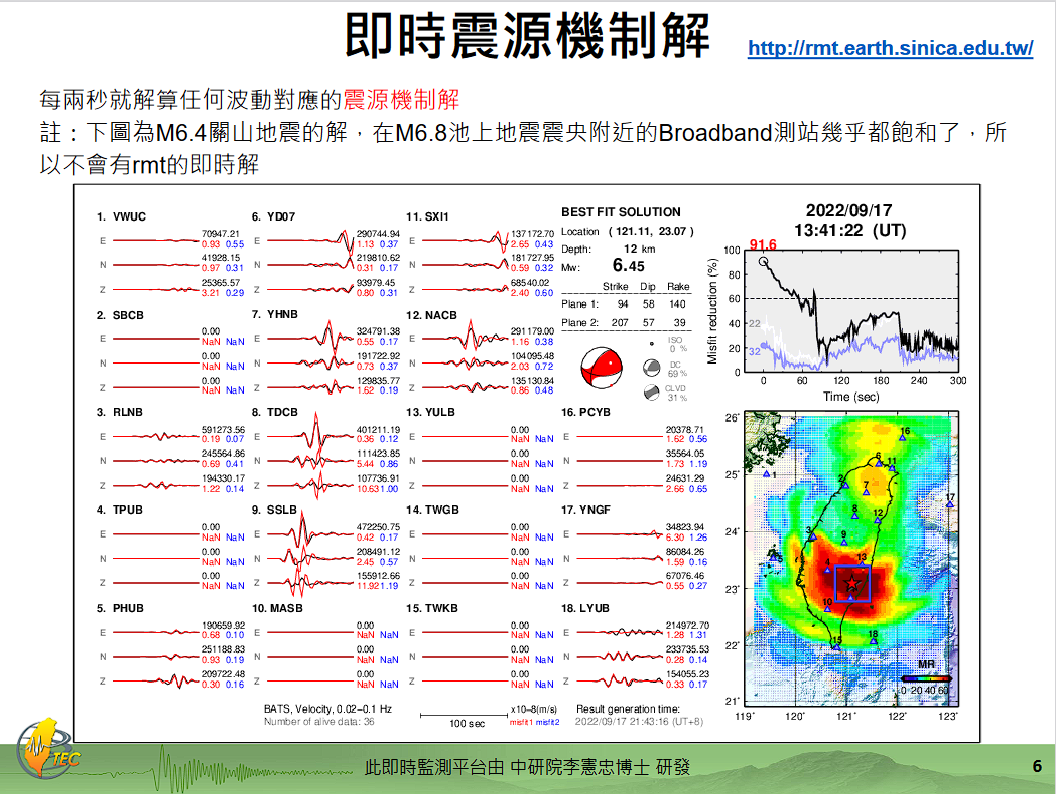The height and width of the screenshot is (794, 1056).
Task: Click the Time (sec) axis label
Action: [851, 397]
